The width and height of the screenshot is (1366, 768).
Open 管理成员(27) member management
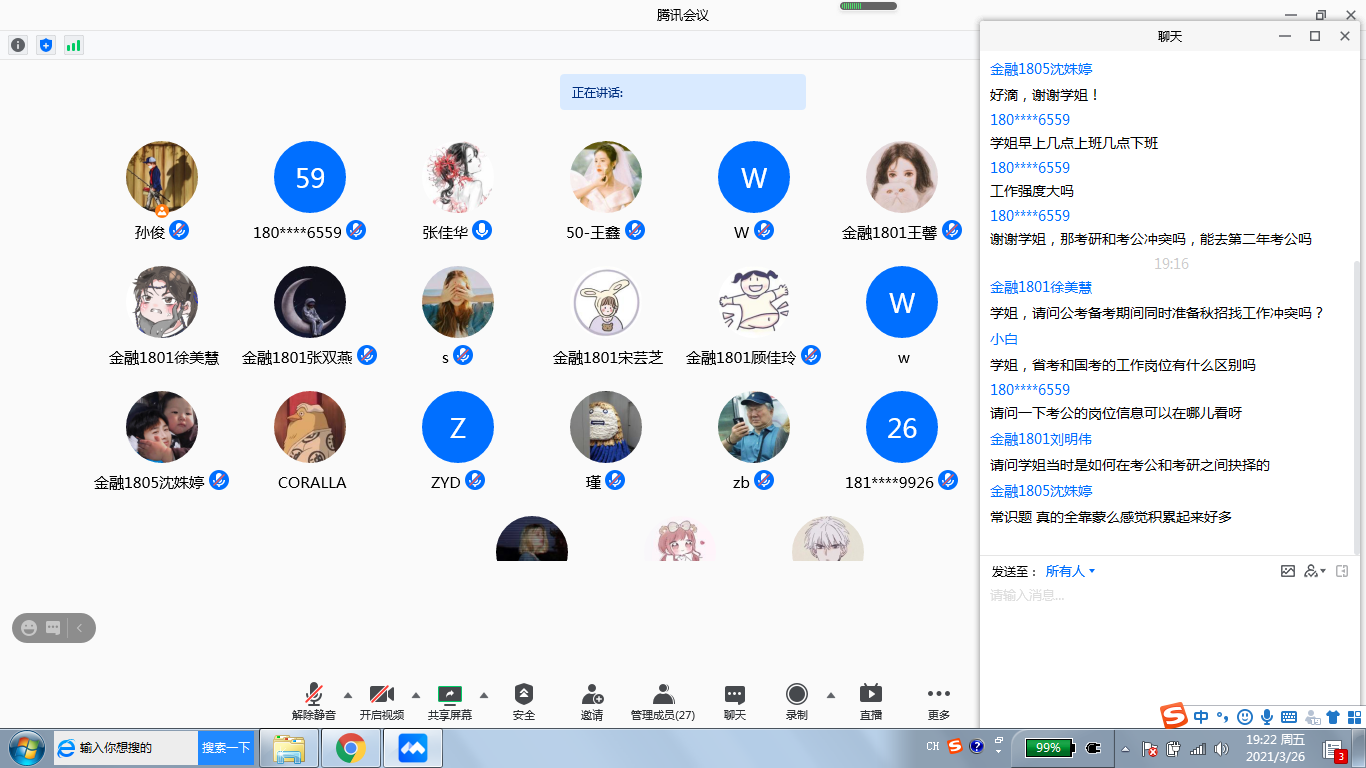pyautogui.click(x=662, y=702)
